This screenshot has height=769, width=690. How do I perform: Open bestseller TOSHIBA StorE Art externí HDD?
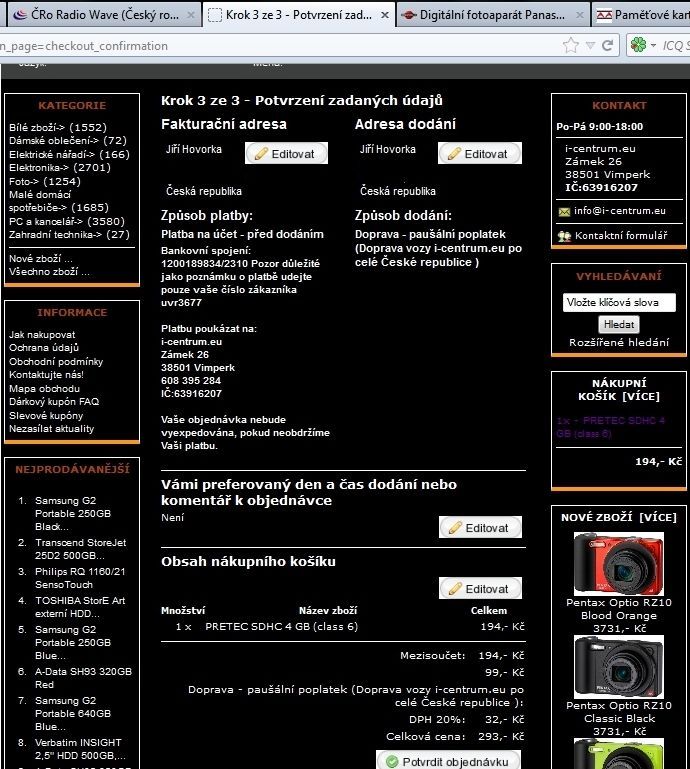coord(80,607)
